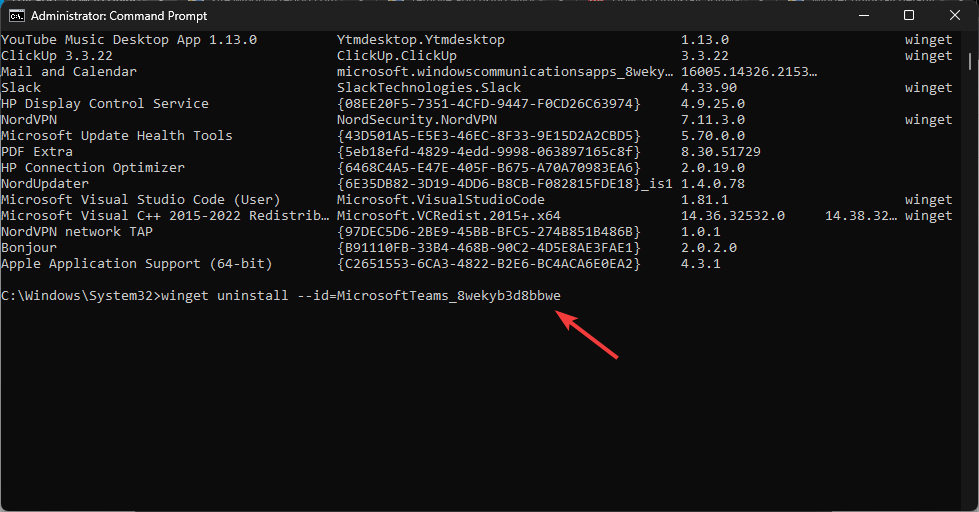This screenshot has height=512, width=979.
Task: Click the 'Bonjour' app name
Action: (x=29, y=248)
